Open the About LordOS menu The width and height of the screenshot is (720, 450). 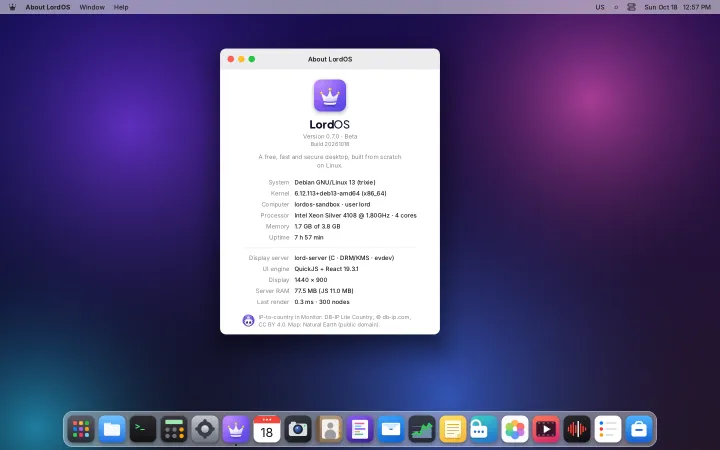[x=48, y=7]
